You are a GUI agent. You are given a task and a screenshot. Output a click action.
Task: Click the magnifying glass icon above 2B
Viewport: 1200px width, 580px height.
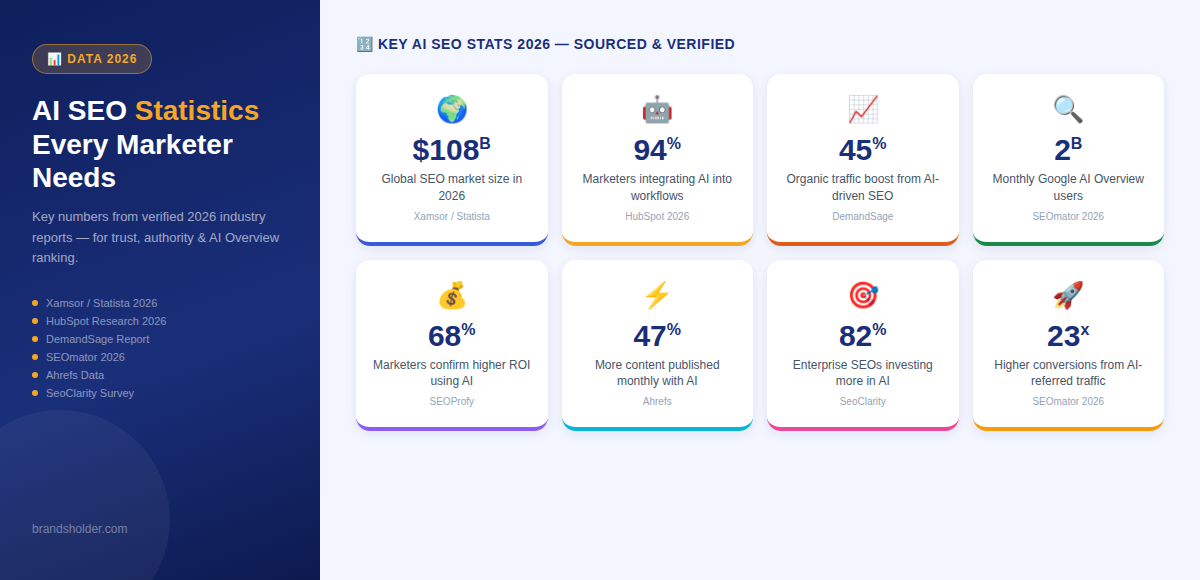(1068, 109)
